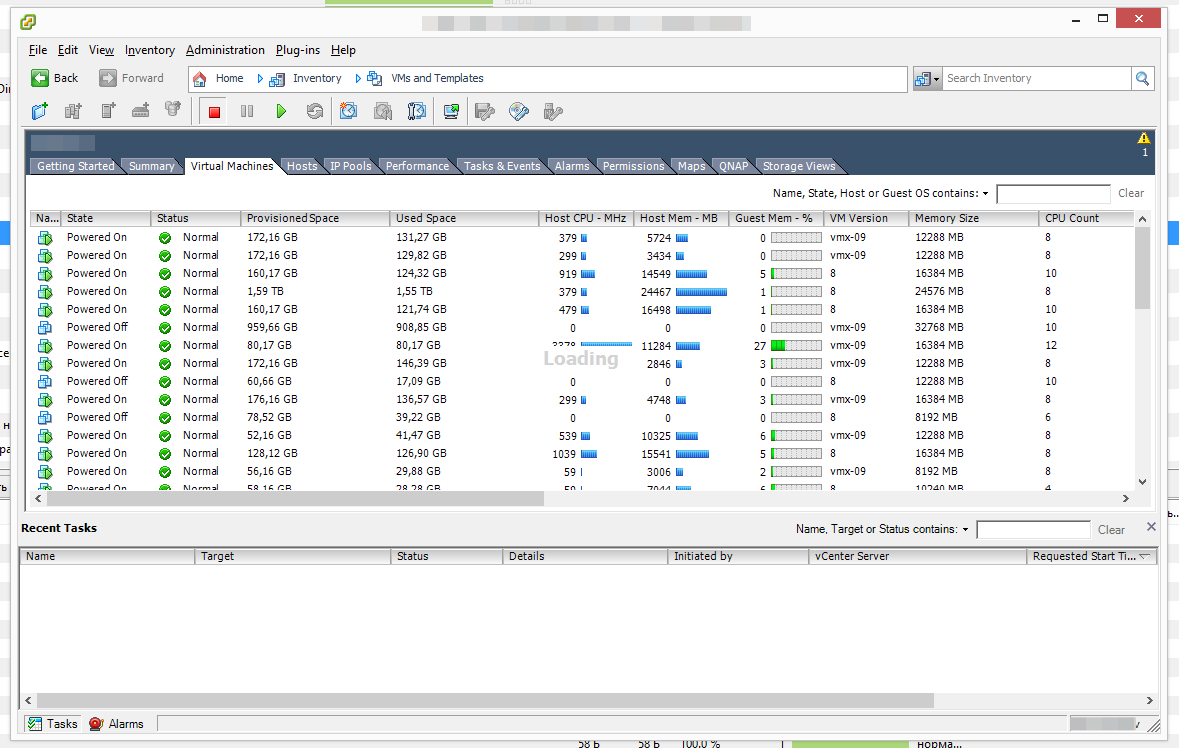Screen dimensions: 1179x748
Task: Click the Back navigation button
Action: click(x=55, y=78)
